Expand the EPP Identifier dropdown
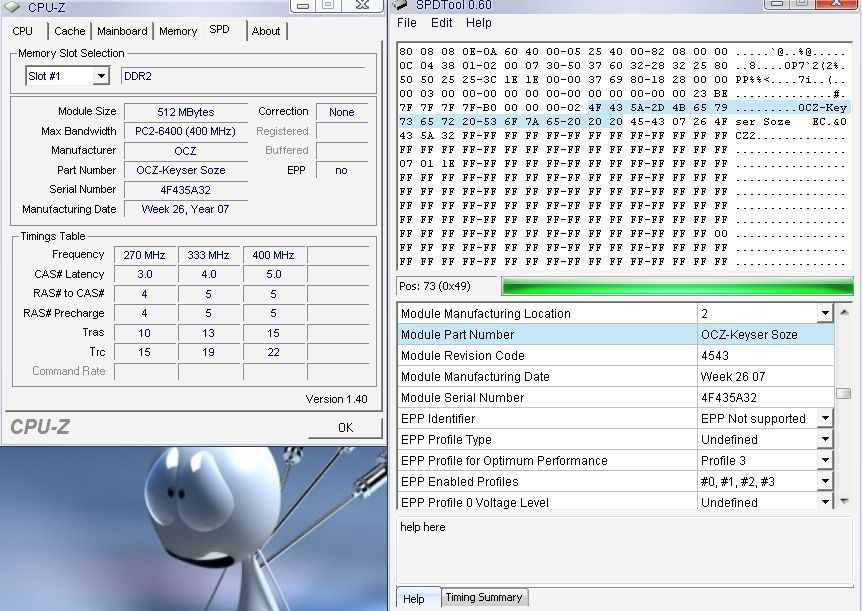 825,419
